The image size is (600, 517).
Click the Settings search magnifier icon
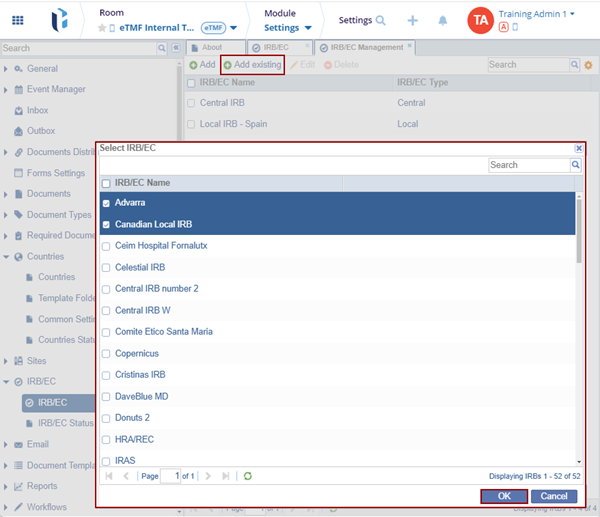coord(381,20)
